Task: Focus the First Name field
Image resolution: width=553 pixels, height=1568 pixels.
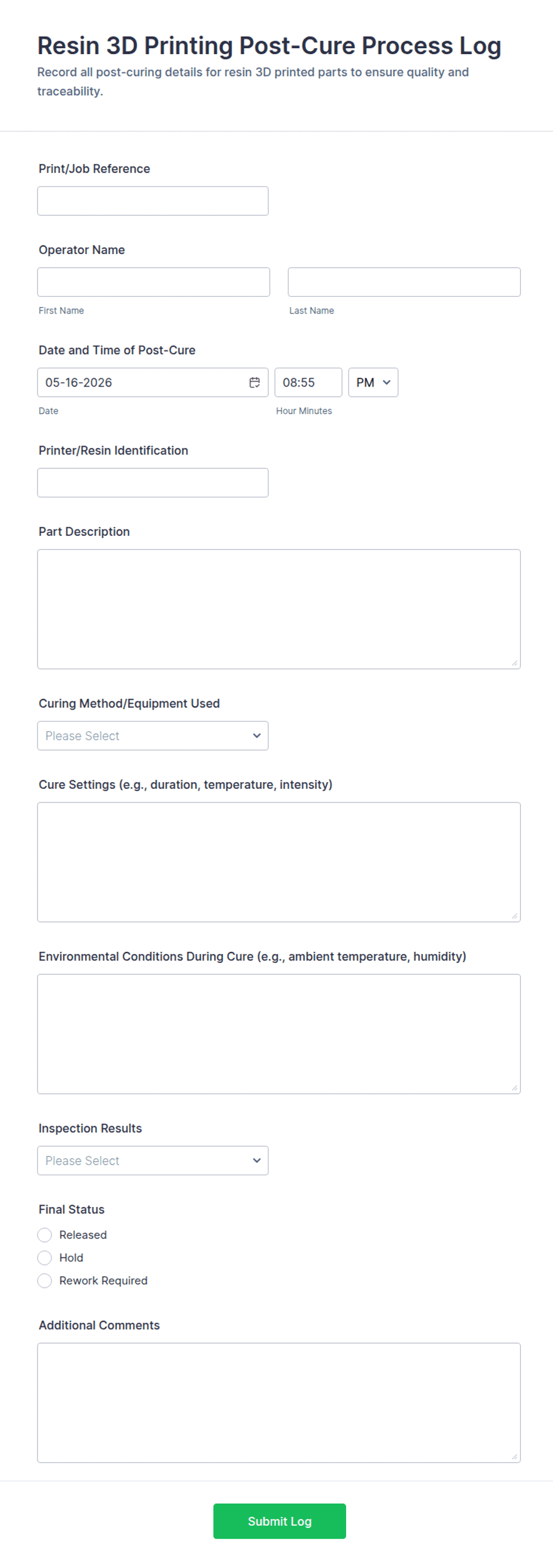Action: [153, 282]
